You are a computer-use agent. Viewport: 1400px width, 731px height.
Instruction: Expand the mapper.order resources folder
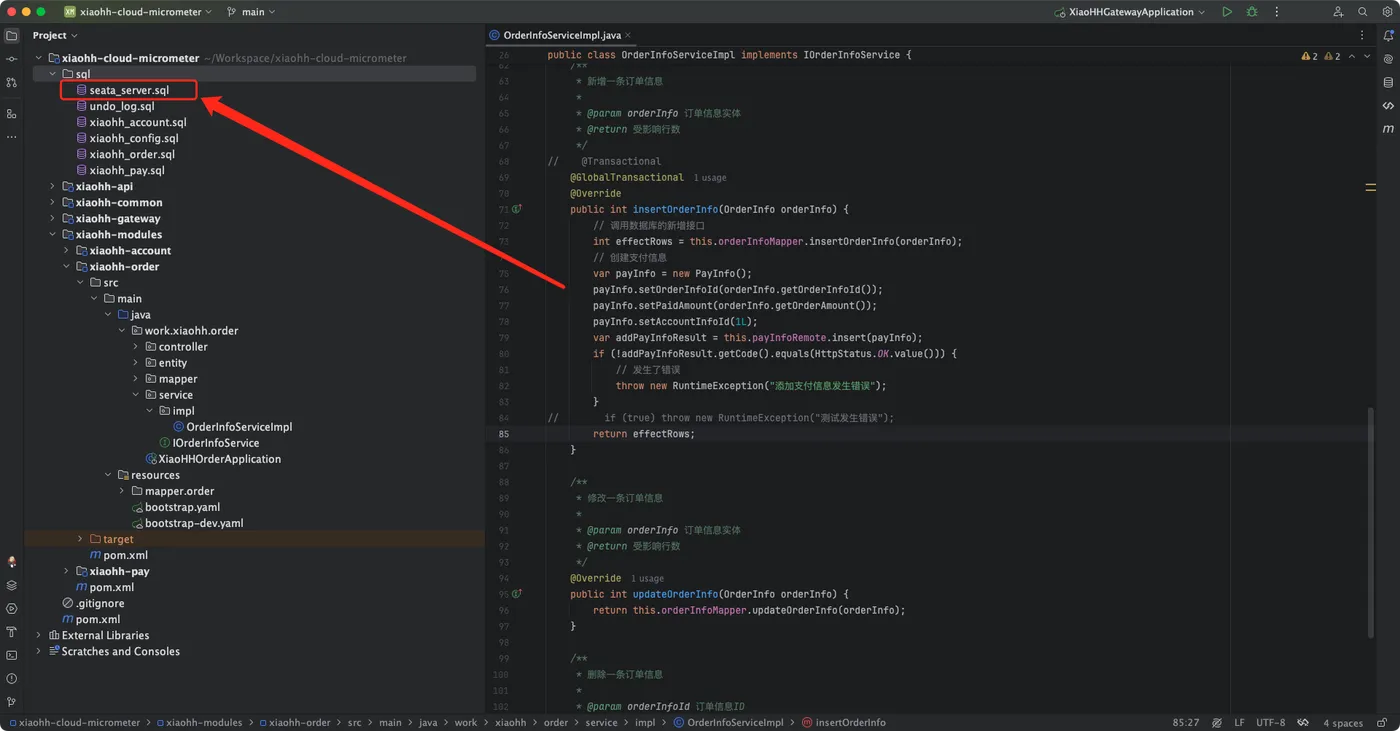(122, 491)
